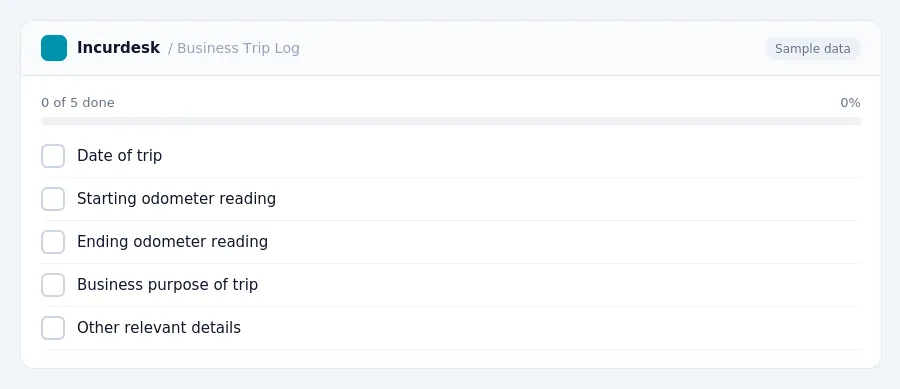This screenshot has height=389, width=900.
Task: Toggle the Business purpose of trip checkbox
Action: 53,285
